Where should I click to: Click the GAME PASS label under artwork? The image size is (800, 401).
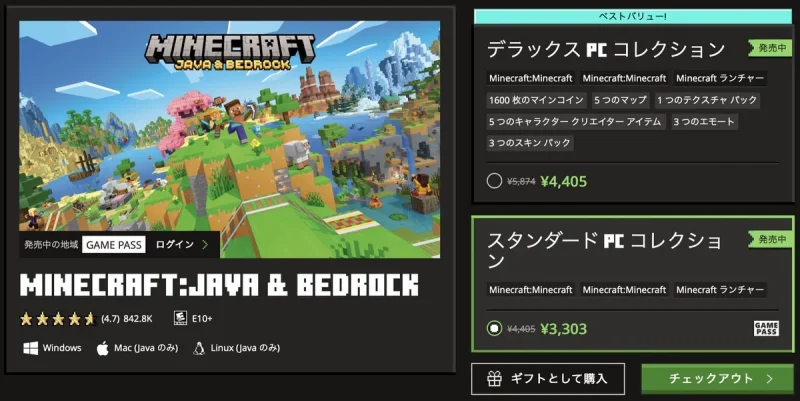pyautogui.click(x=114, y=244)
